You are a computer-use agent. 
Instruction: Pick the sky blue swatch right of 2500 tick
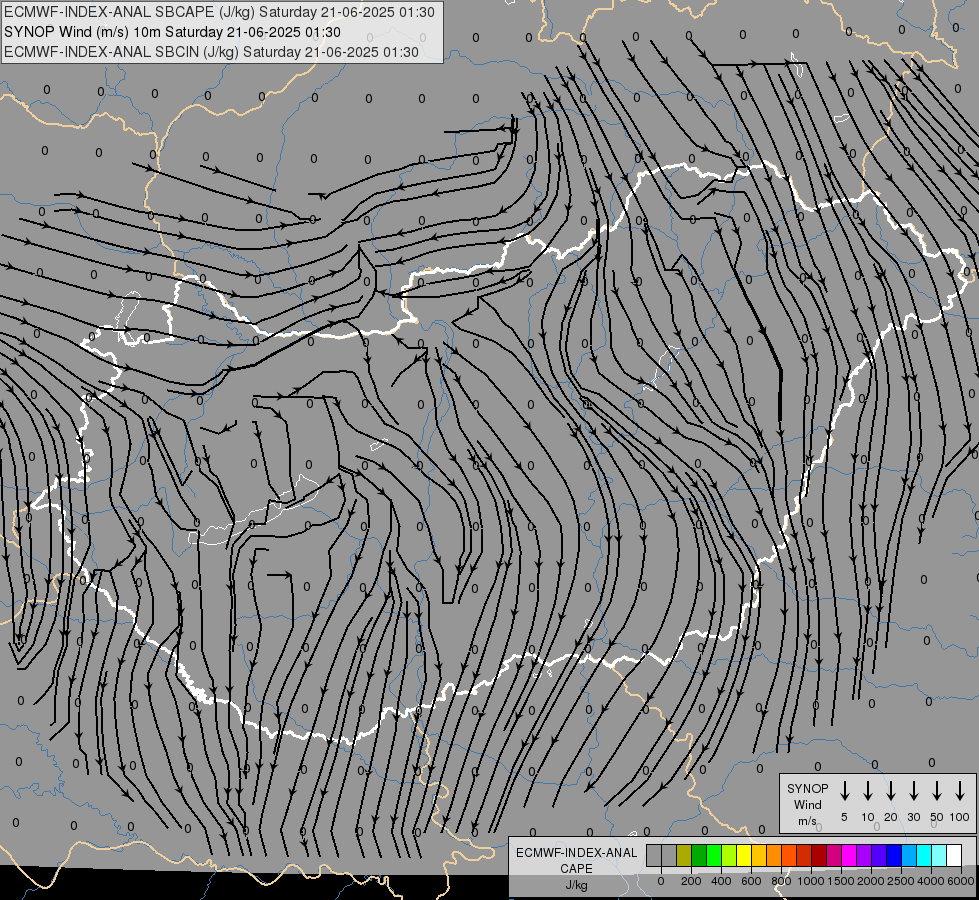pos(909,855)
